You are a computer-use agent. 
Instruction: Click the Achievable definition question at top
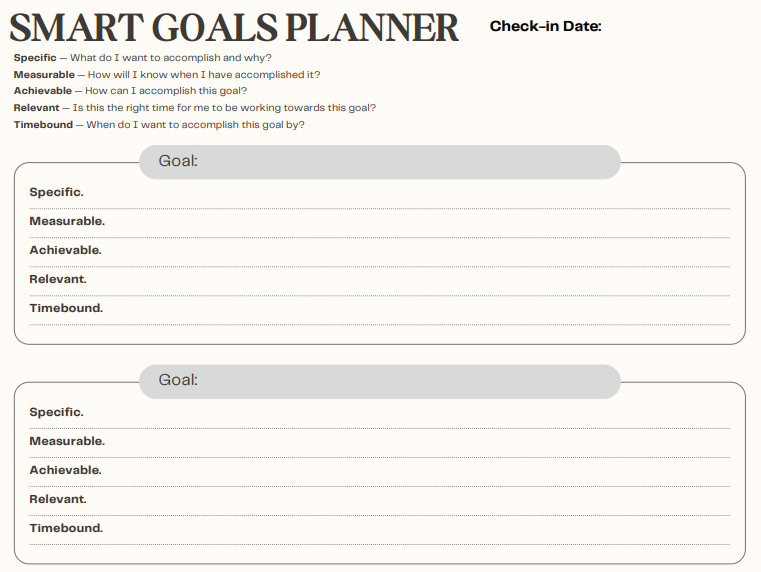pyautogui.click(x=166, y=91)
